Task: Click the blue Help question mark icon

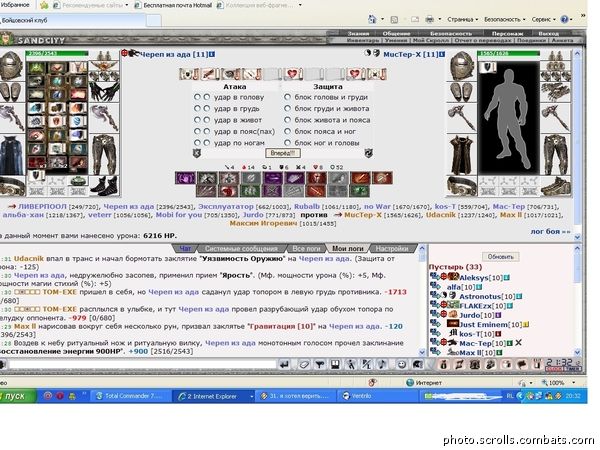Action: [x=564, y=19]
